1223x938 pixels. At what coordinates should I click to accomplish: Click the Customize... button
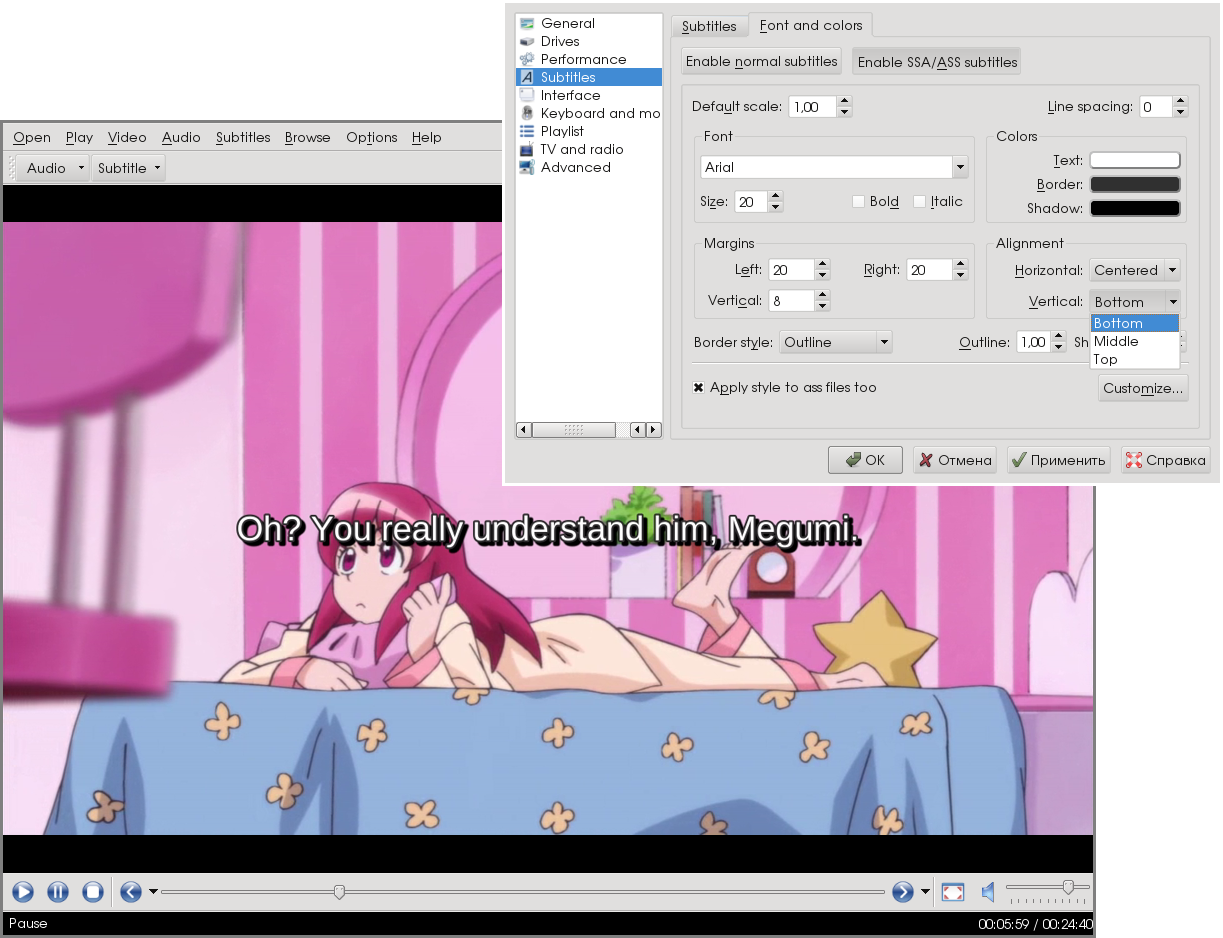click(x=1143, y=388)
